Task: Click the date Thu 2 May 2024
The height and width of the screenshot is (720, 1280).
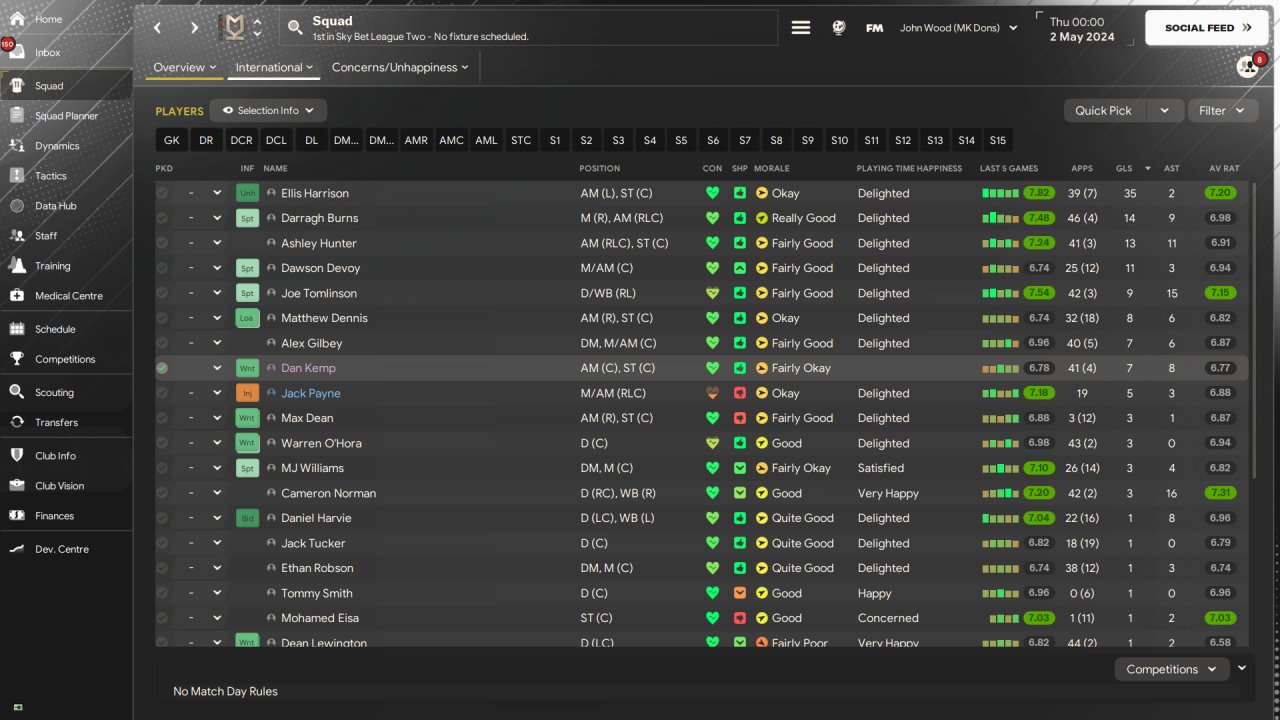Action: 1084,29
